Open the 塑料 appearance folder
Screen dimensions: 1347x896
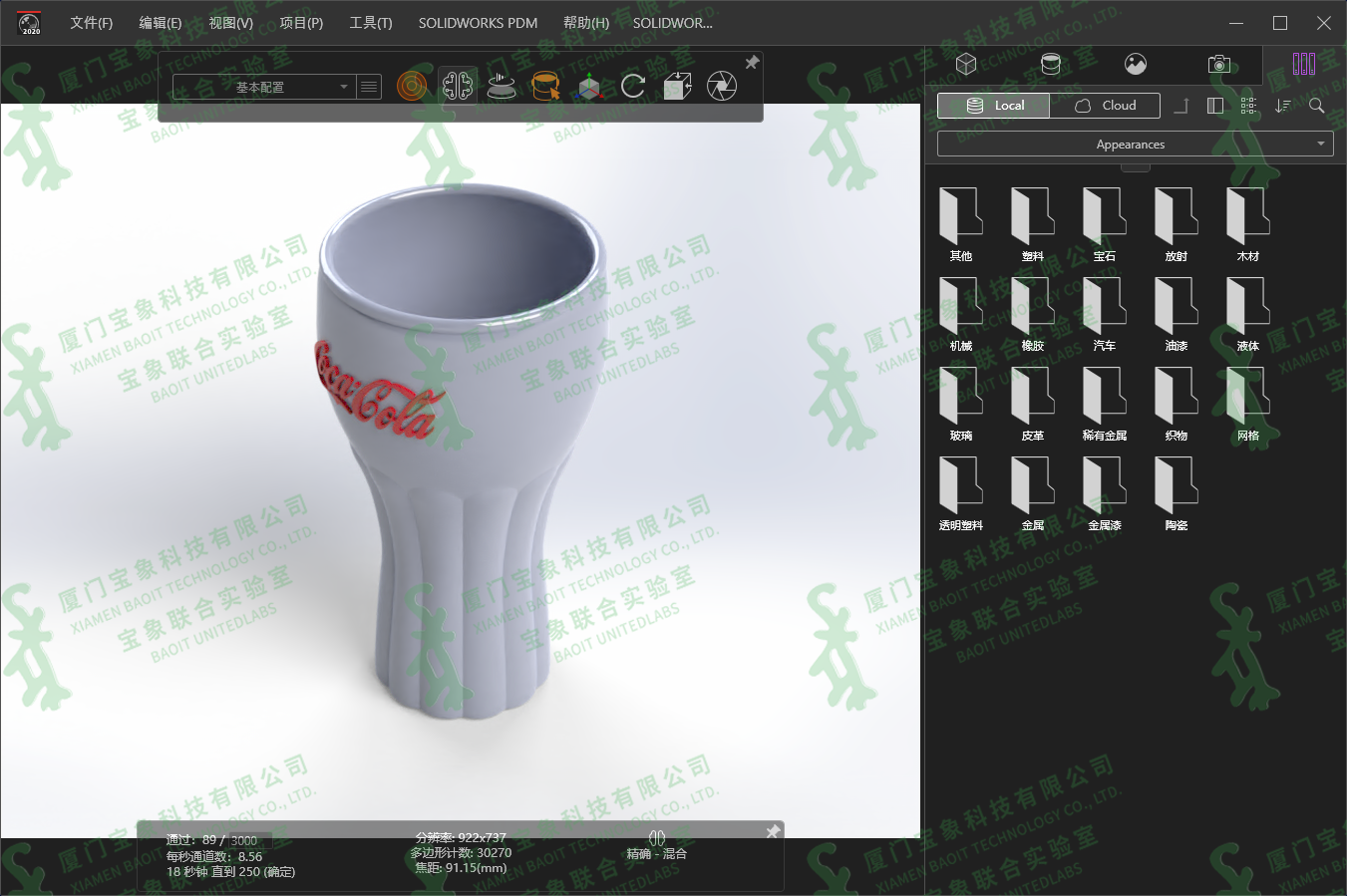[1033, 224]
